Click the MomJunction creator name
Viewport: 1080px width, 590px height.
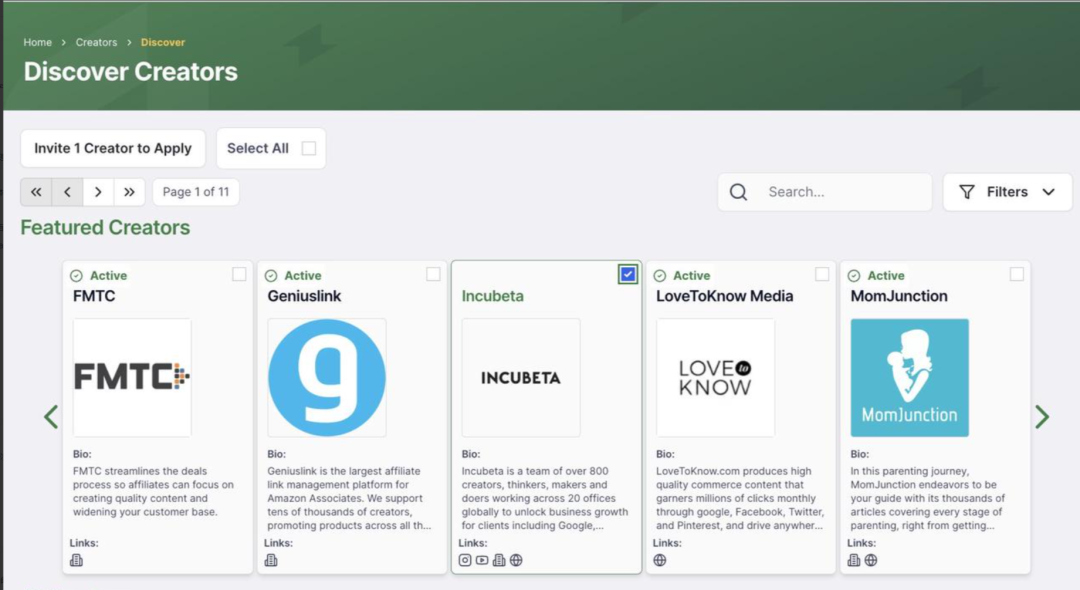click(x=899, y=296)
